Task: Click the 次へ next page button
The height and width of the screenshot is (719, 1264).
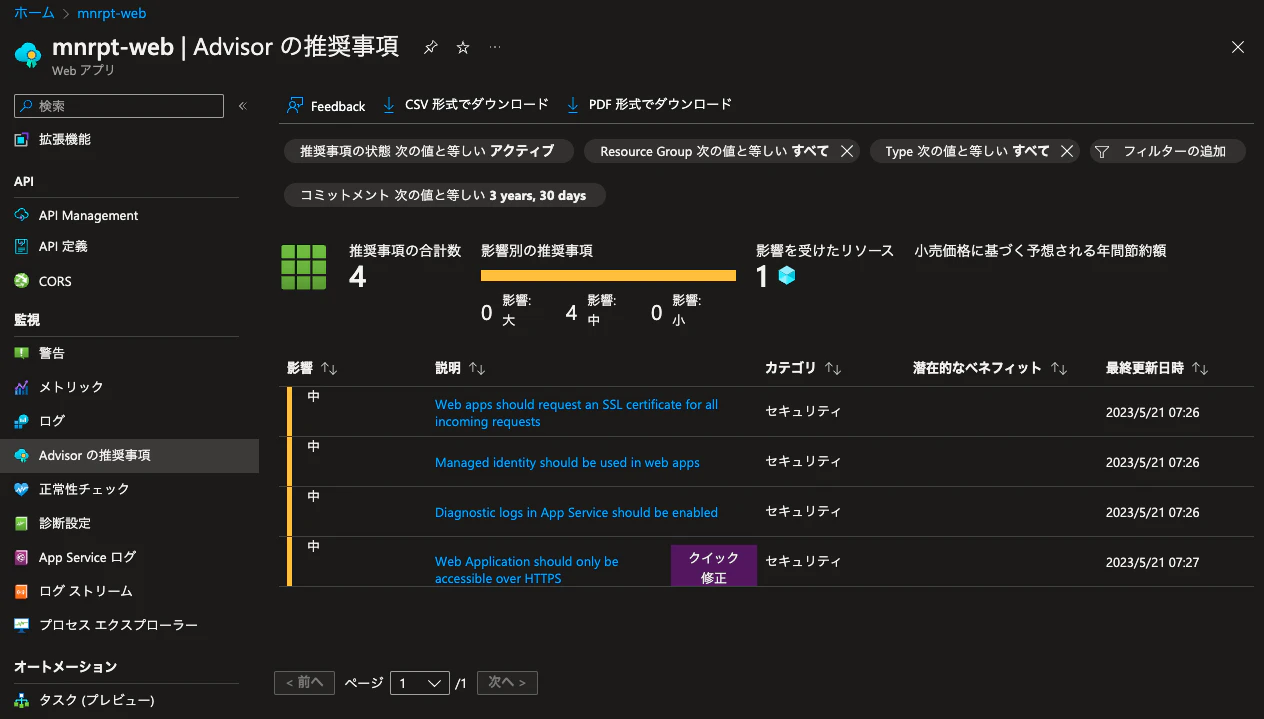Action: click(507, 683)
